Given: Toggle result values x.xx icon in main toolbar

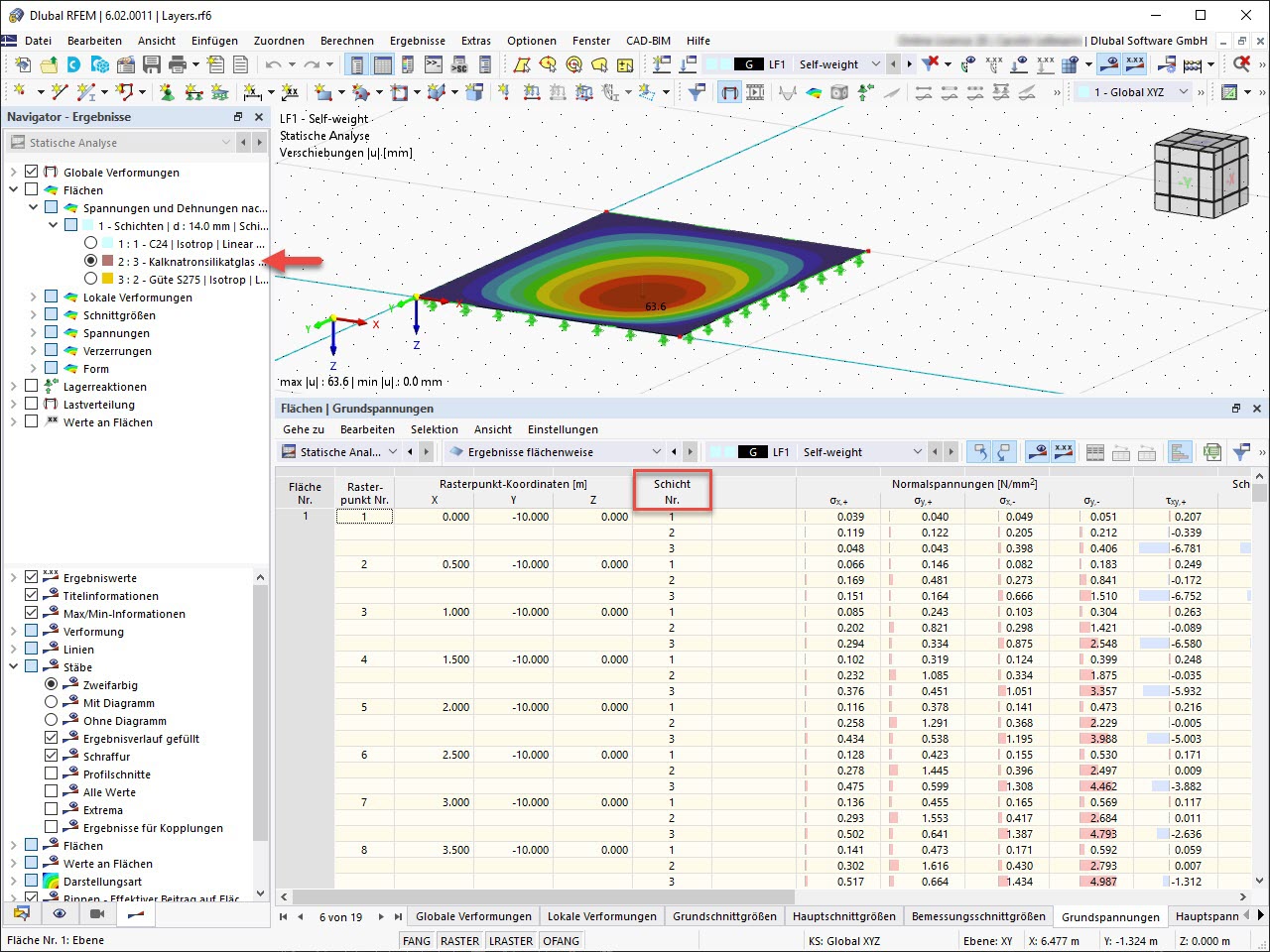Looking at the screenshot, I should coord(1135,64).
